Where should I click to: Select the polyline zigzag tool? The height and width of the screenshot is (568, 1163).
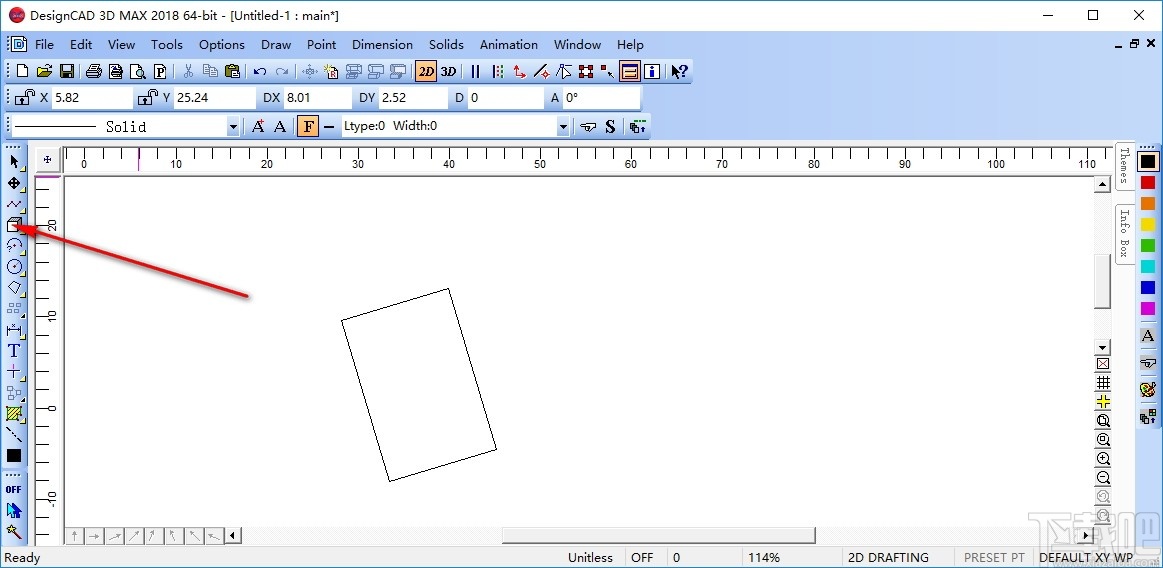(14, 203)
